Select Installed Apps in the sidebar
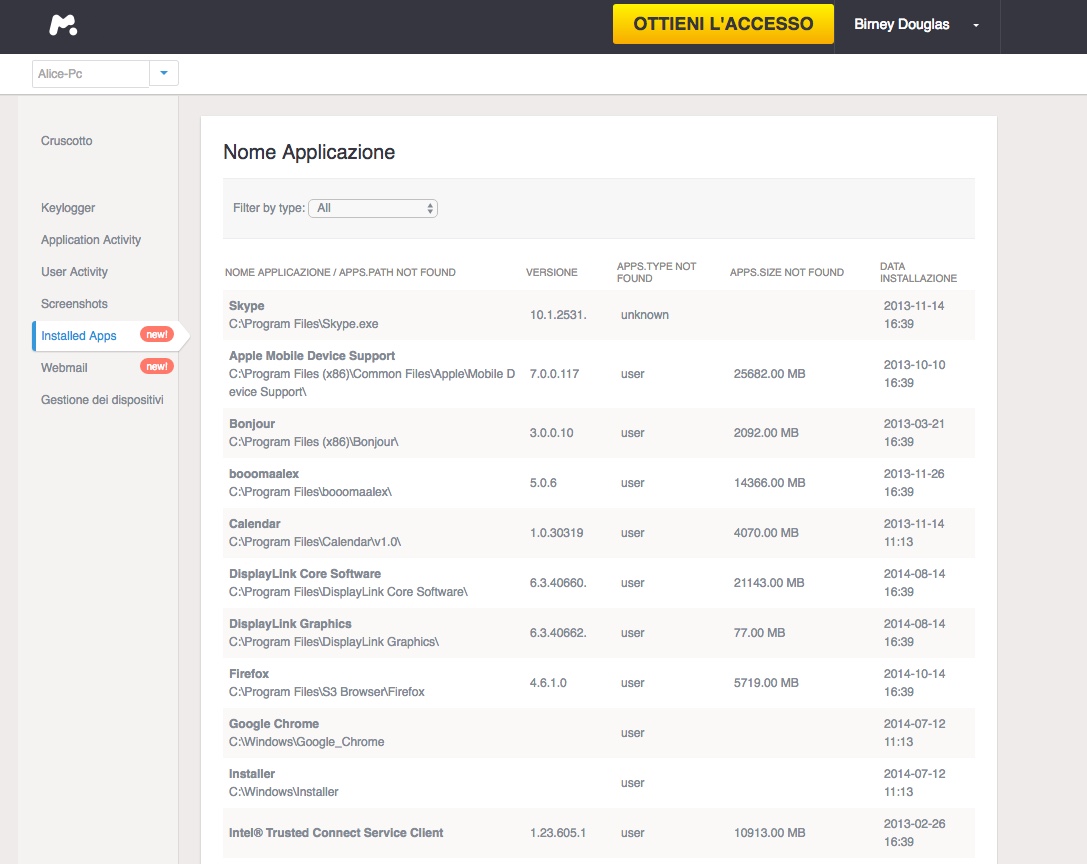Image resolution: width=1087 pixels, height=864 pixels. click(79, 336)
